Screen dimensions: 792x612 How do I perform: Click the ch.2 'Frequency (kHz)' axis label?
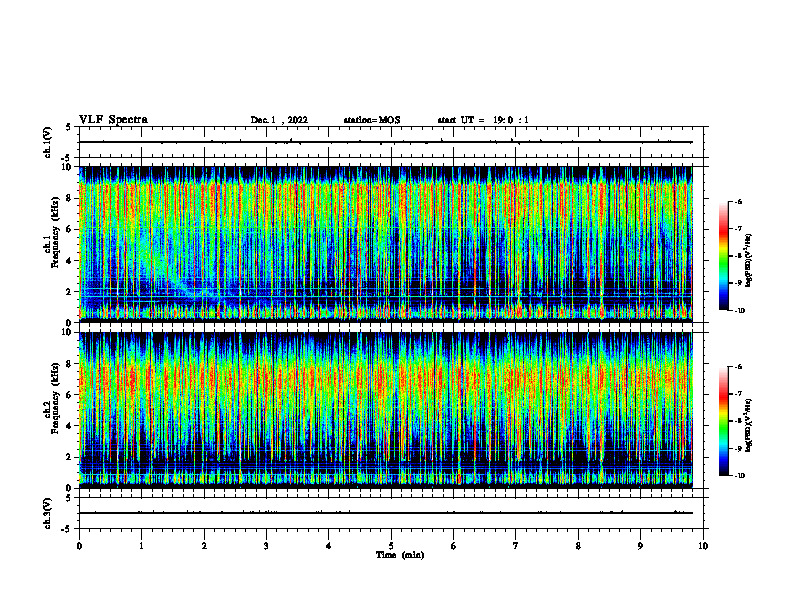tap(55, 398)
